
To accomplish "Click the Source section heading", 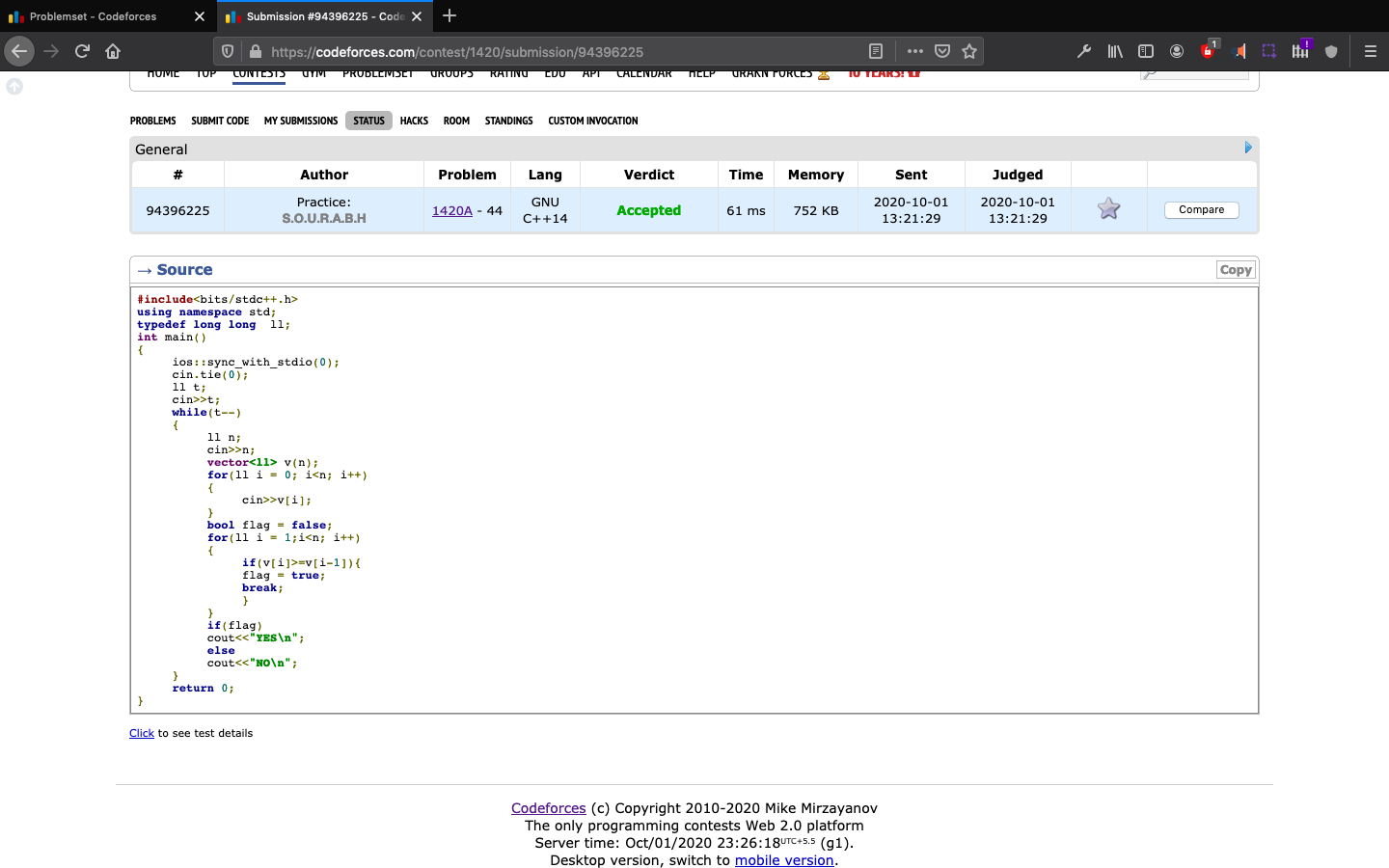I will pyautogui.click(x=184, y=270).
